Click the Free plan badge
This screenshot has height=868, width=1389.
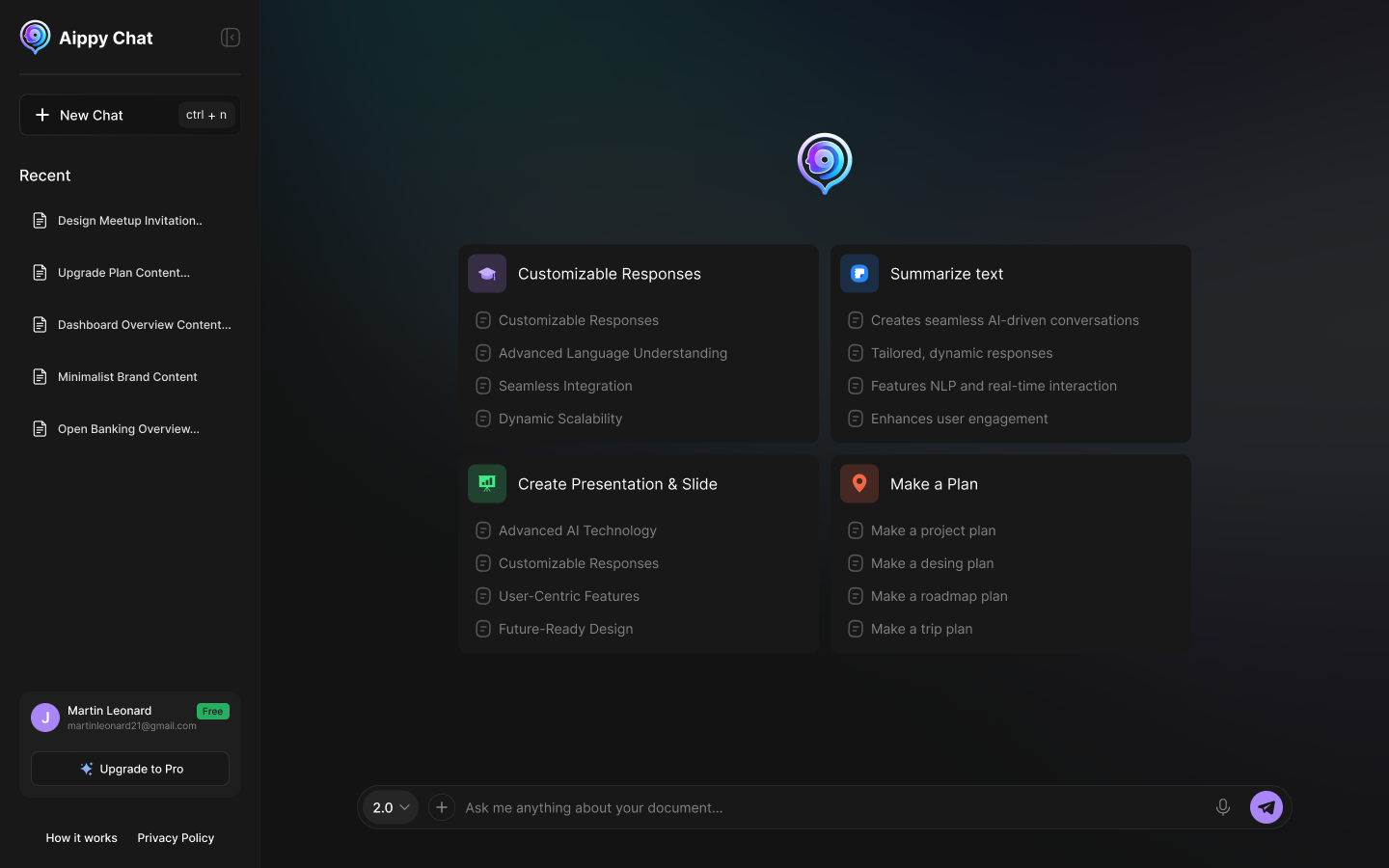point(213,711)
